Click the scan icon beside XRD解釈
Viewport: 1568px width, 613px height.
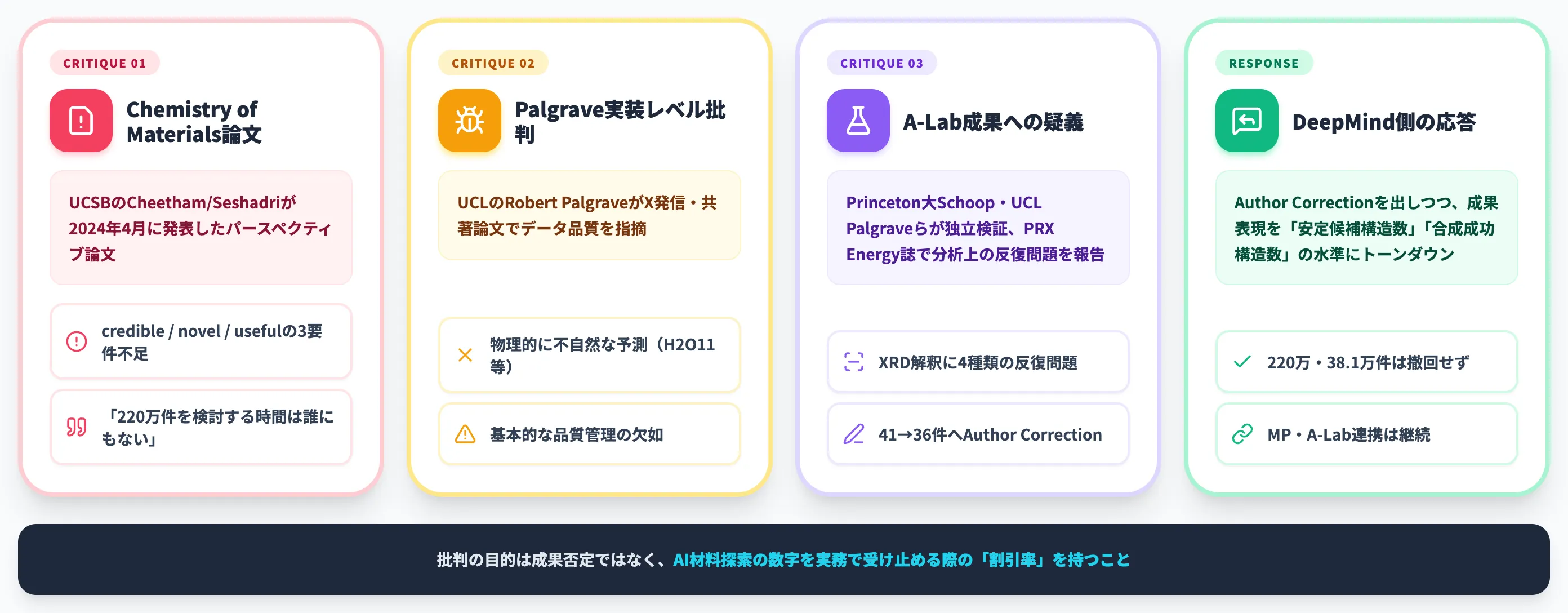tap(853, 362)
